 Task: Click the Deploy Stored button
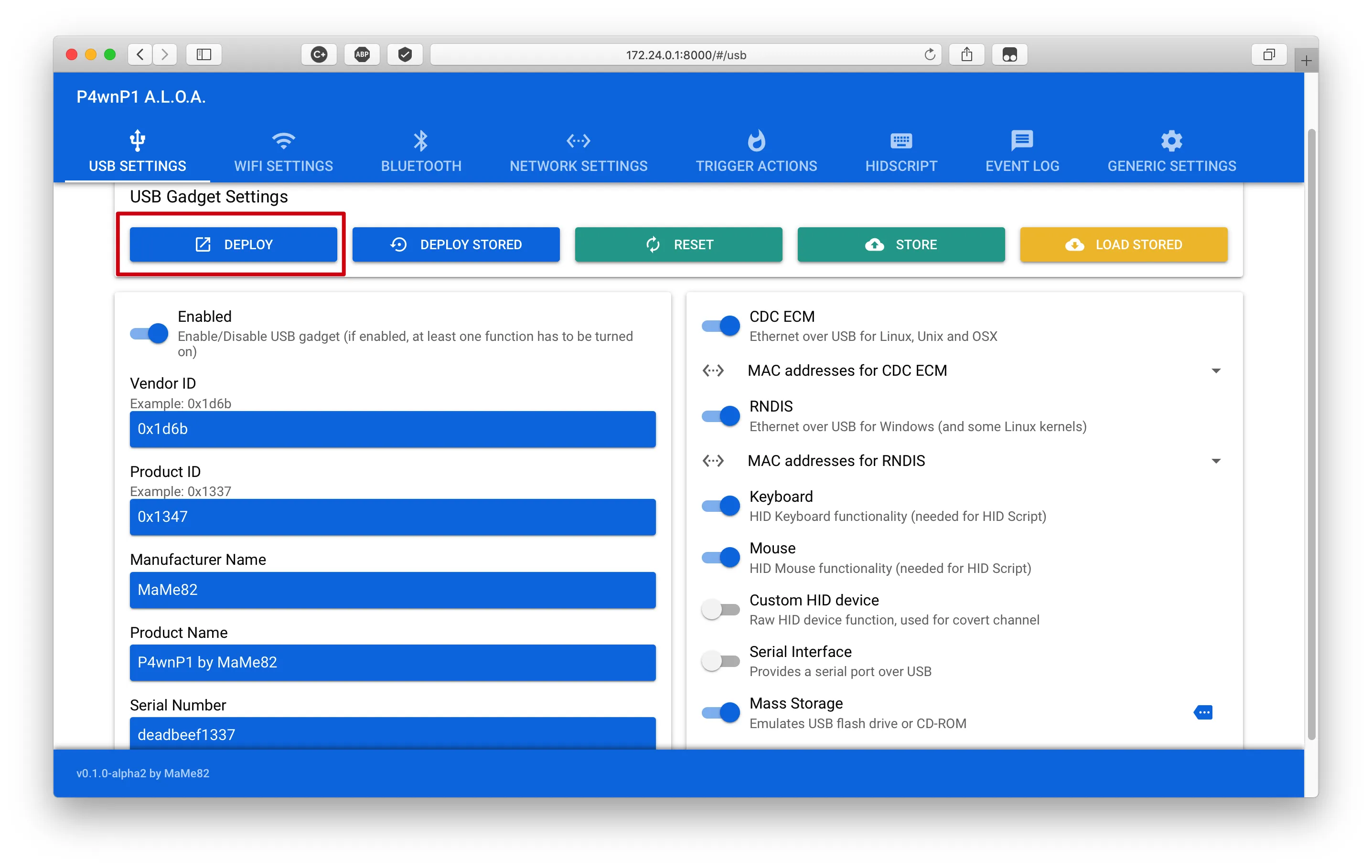click(x=456, y=244)
